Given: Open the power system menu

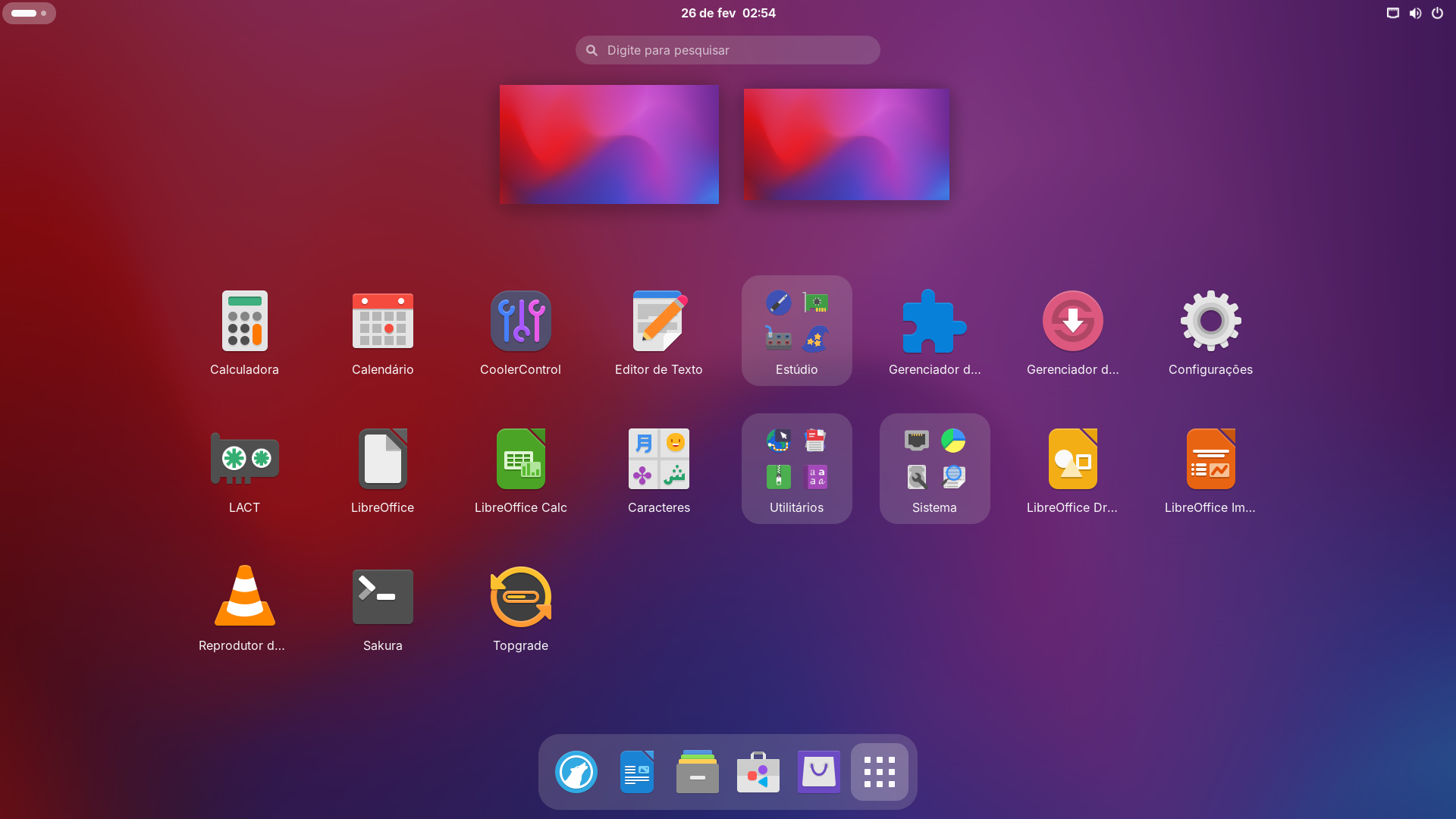Looking at the screenshot, I should [1437, 13].
